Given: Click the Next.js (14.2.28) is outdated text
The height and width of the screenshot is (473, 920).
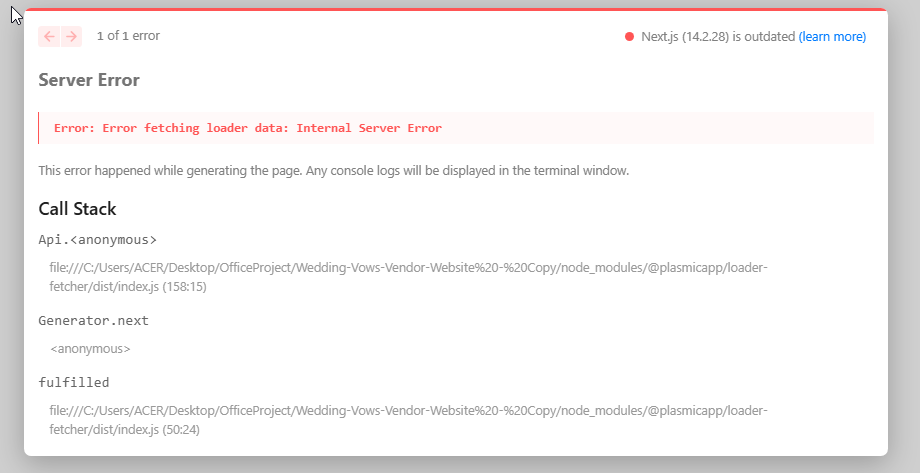Looking at the screenshot, I should [x=717, y=37].
